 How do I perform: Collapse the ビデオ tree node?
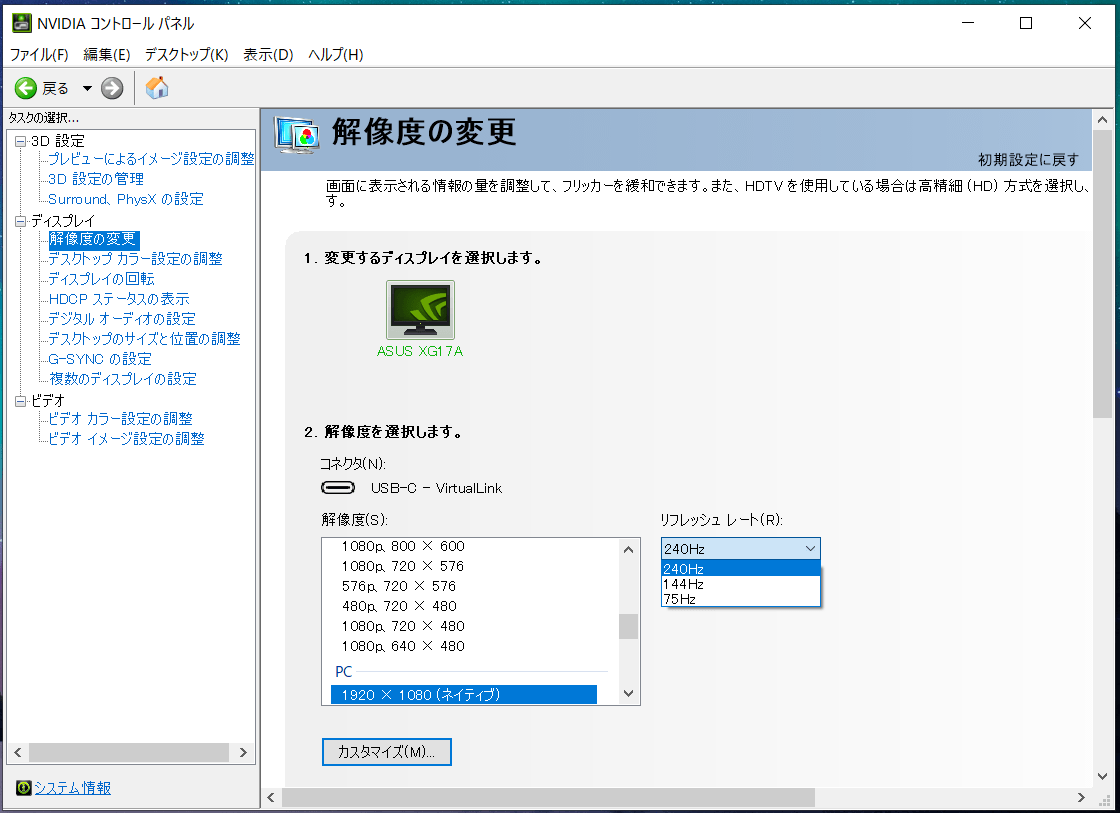pyautogui.click(x=21, y=401)
